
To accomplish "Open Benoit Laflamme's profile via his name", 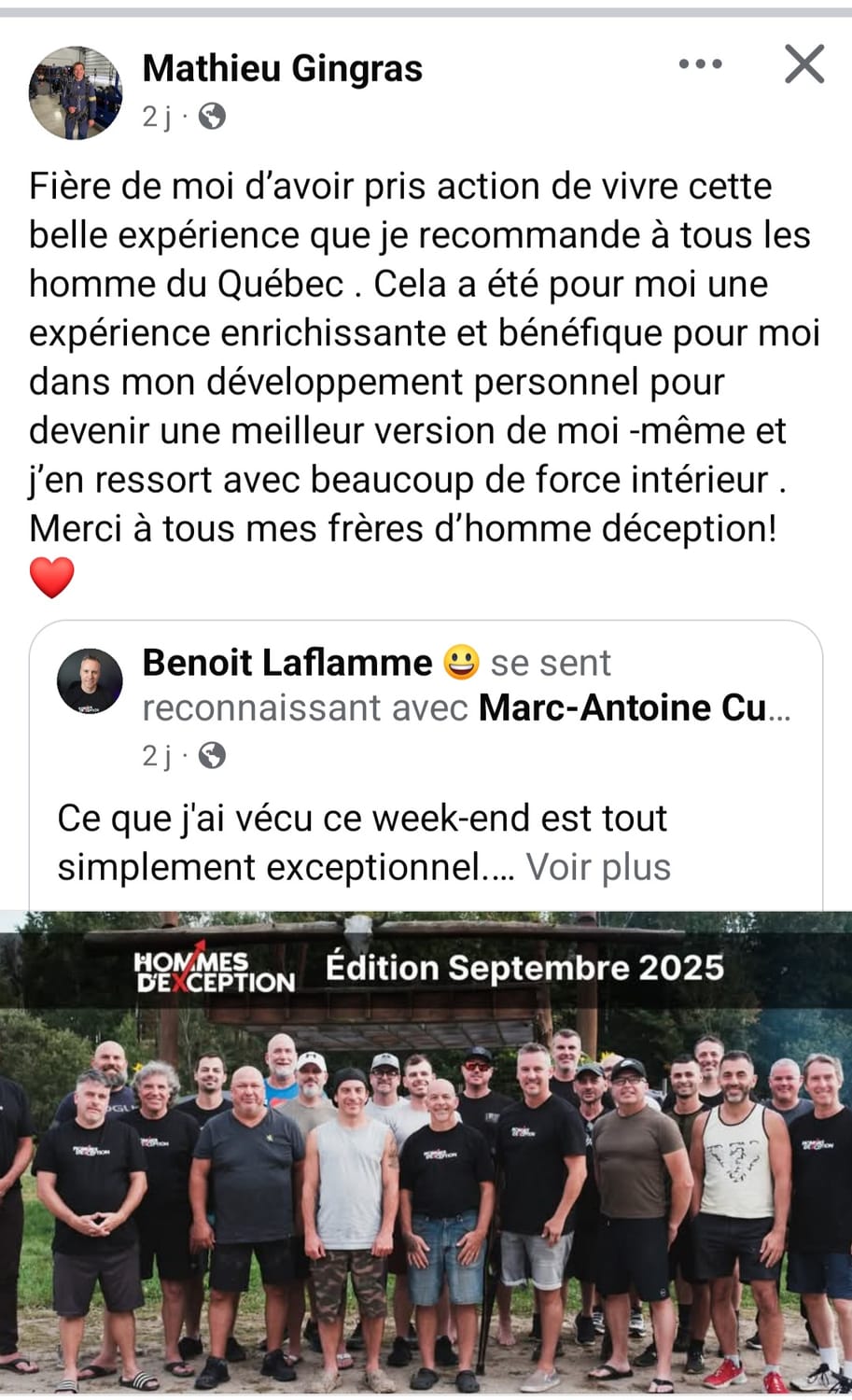I will coord(287,663).
